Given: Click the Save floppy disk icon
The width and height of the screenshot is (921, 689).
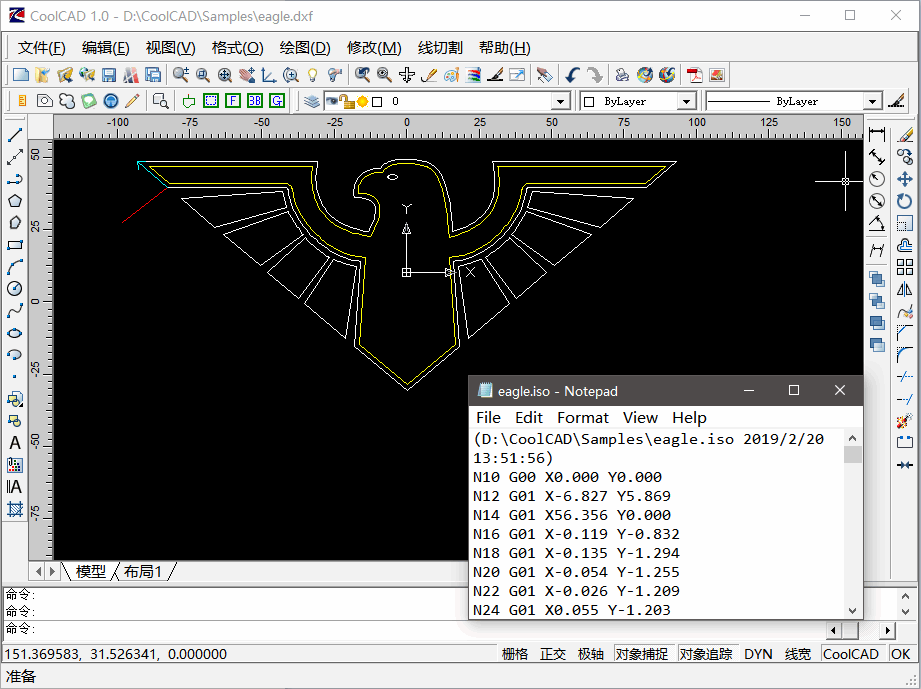Looking at the screenshot, I should pyautogui.click(x=109, y=75).
